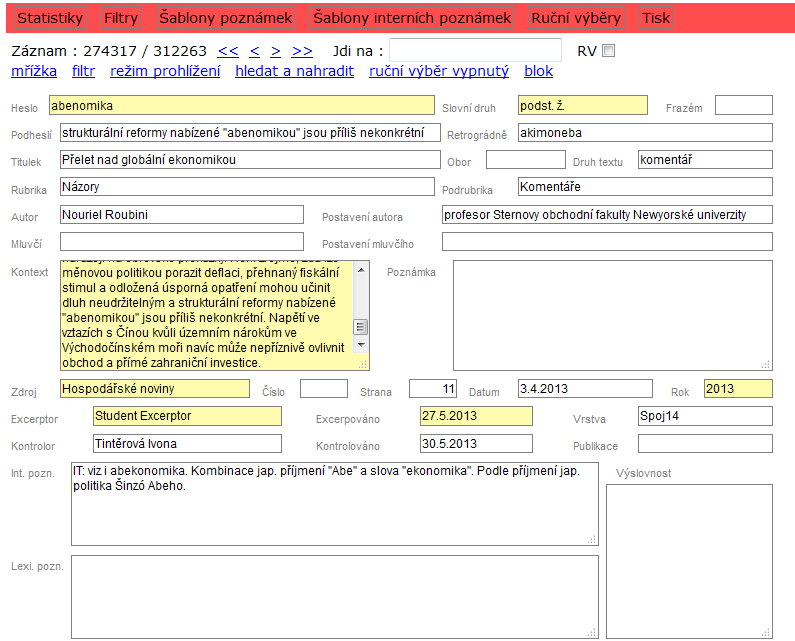Click the Poznámka textarea resize handle

click(x=766, y=365)
